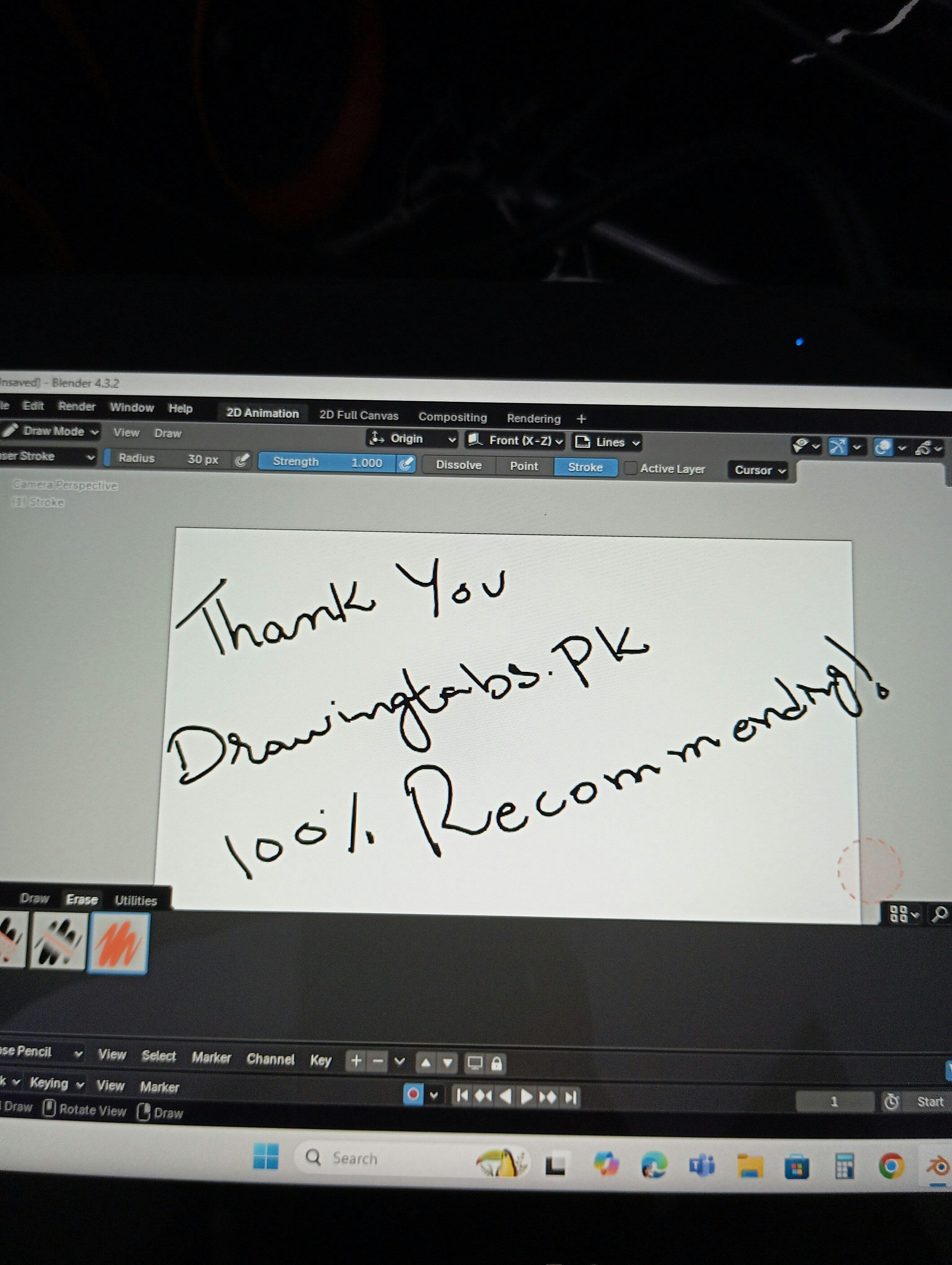Toggle the lock layers icon
The width and height of the screenshot is (952, 1265).
(496, 1064)
